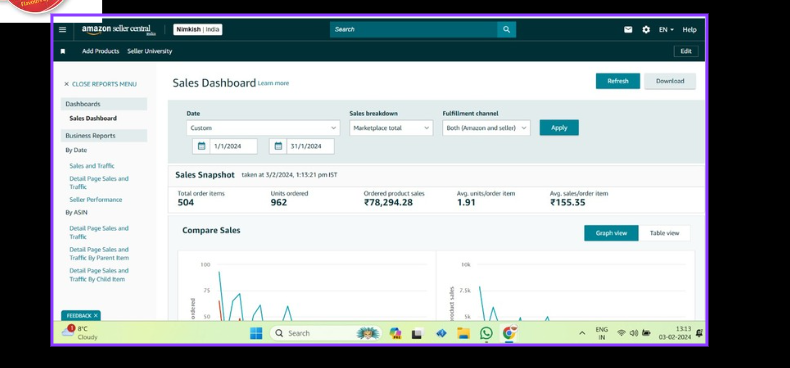
Task: Click the Windows taskbar Search box
Action: click(x=325, y=333)
